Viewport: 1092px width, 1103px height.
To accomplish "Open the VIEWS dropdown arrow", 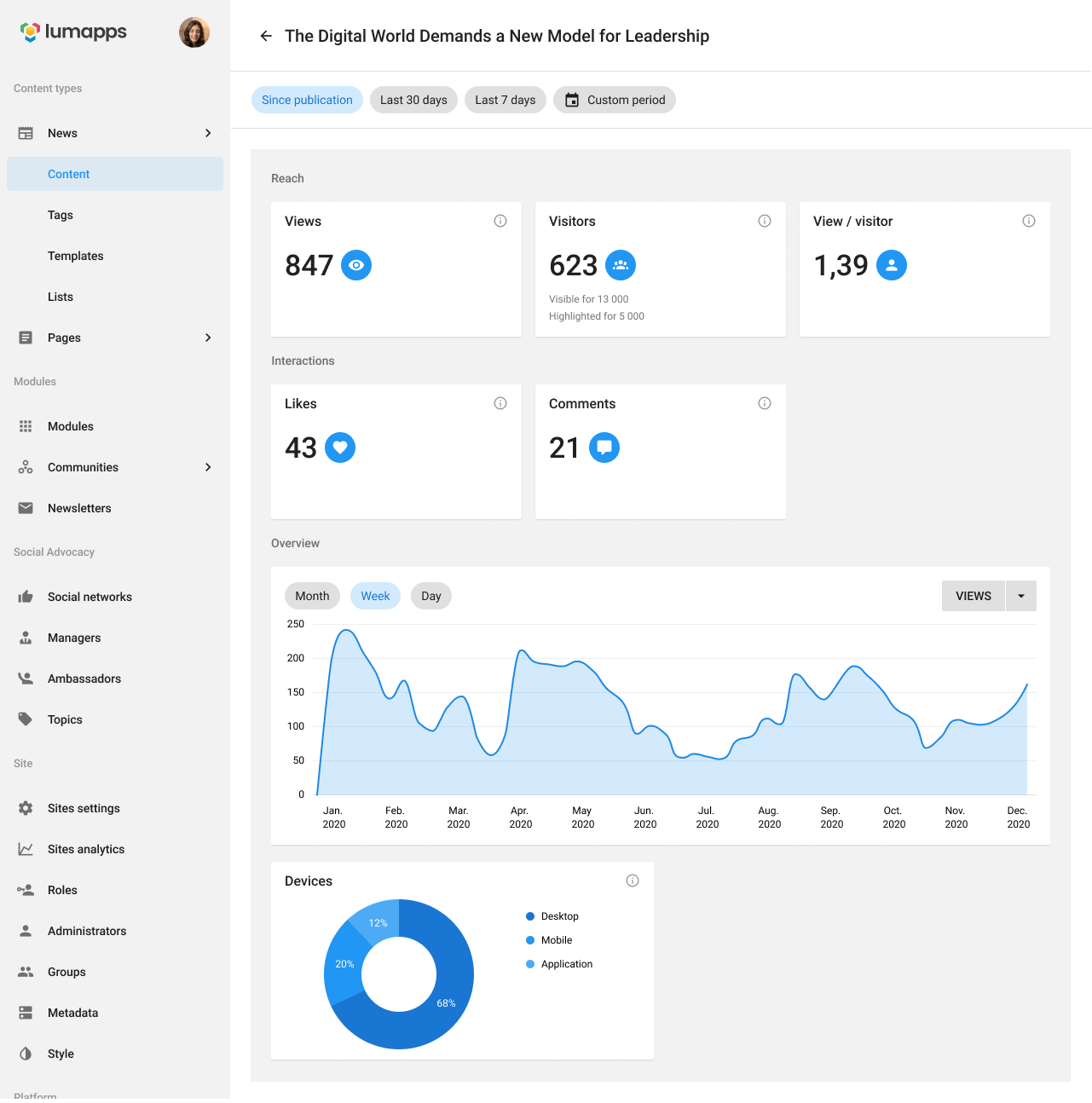I will (1021, 596).
